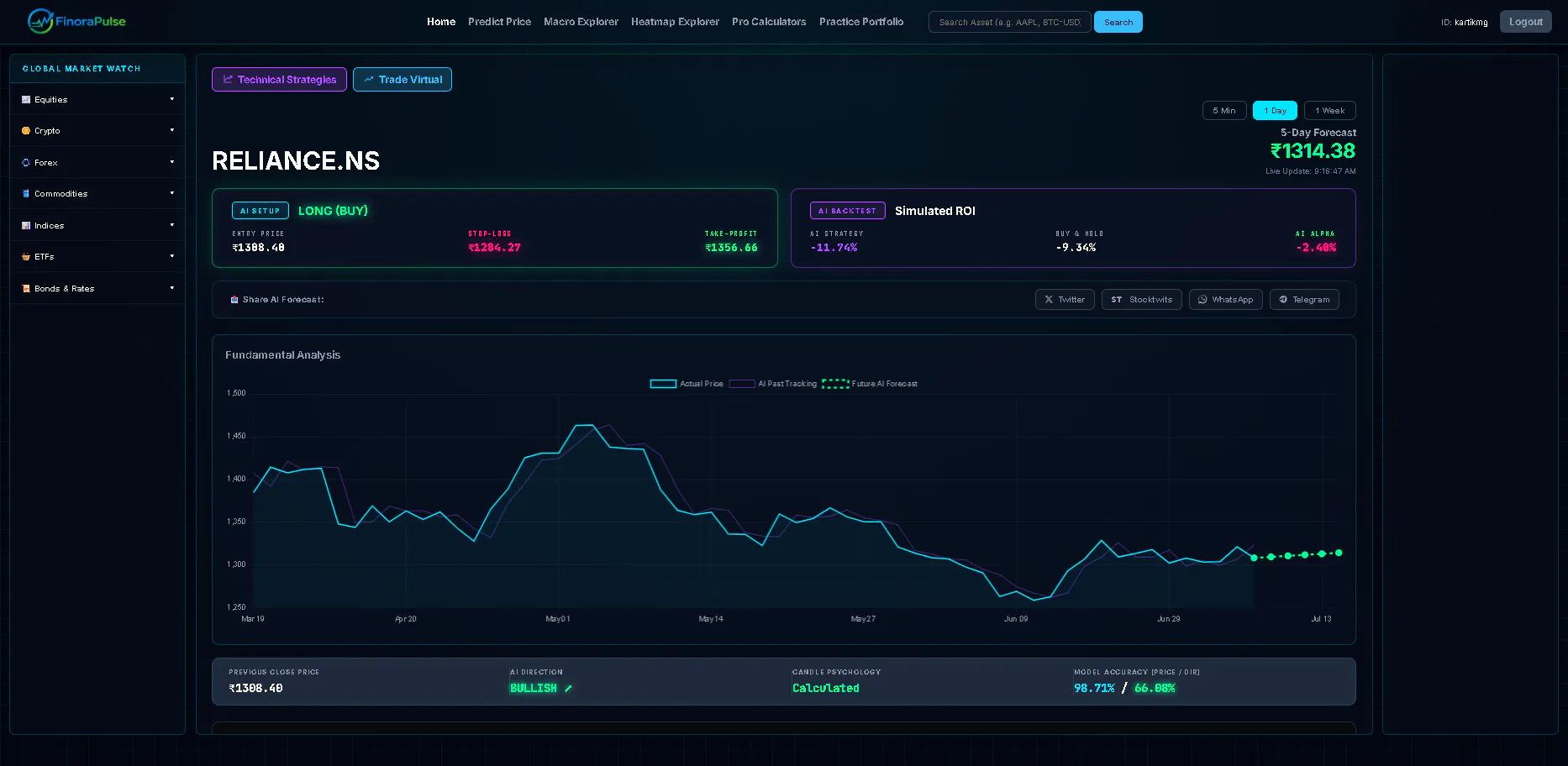The height and width of the screenshot is (766, 1568).
Task: Click the LONG (BUY) signal text
Action: [x=333, y=211]
